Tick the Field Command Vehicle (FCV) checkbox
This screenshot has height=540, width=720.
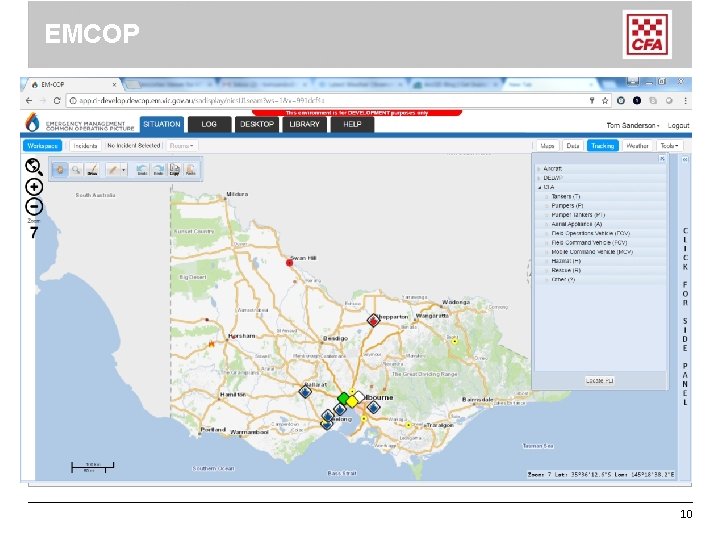pyautogui.click(x=547, y=242)
